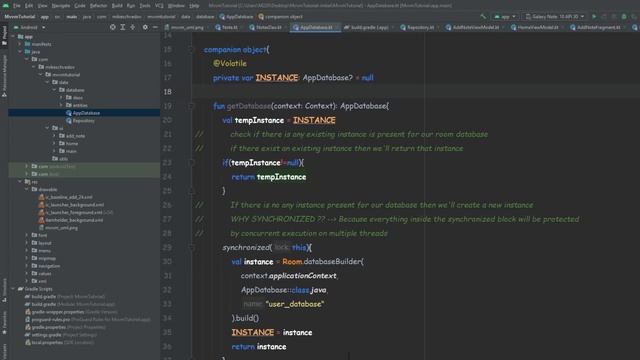
Task: Click the select opened file target icon
Action: coord(113,27)
